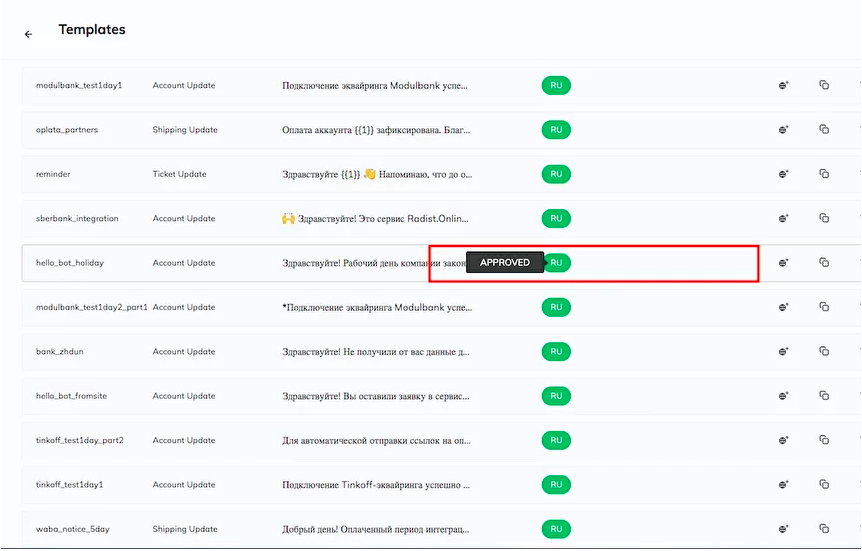The image size is (862, 551).
Task: Copy the waba_notice_5day template
Action: [x=824, y=528]
